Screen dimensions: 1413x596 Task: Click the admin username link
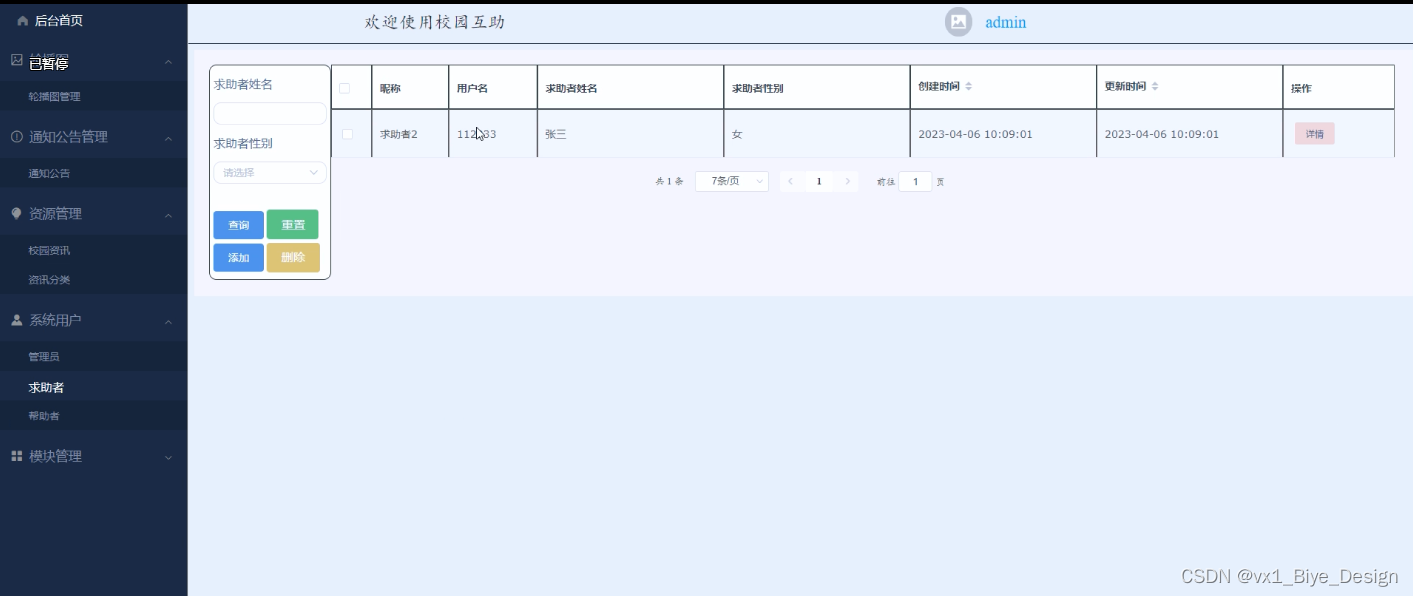[1005, 22]
